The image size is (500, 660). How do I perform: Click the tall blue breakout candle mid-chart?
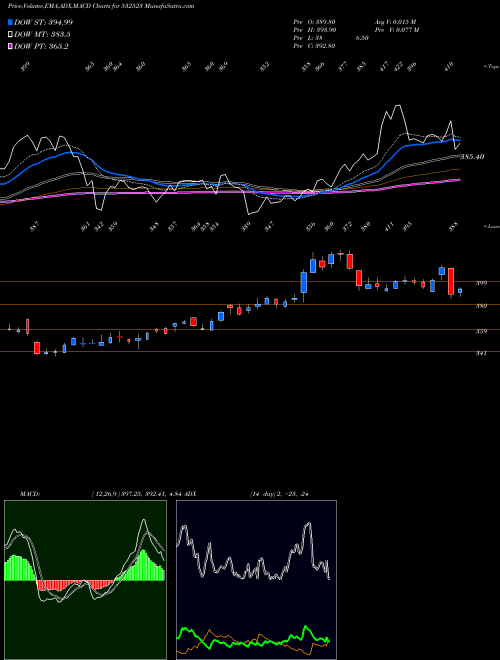tap(304, 282)
